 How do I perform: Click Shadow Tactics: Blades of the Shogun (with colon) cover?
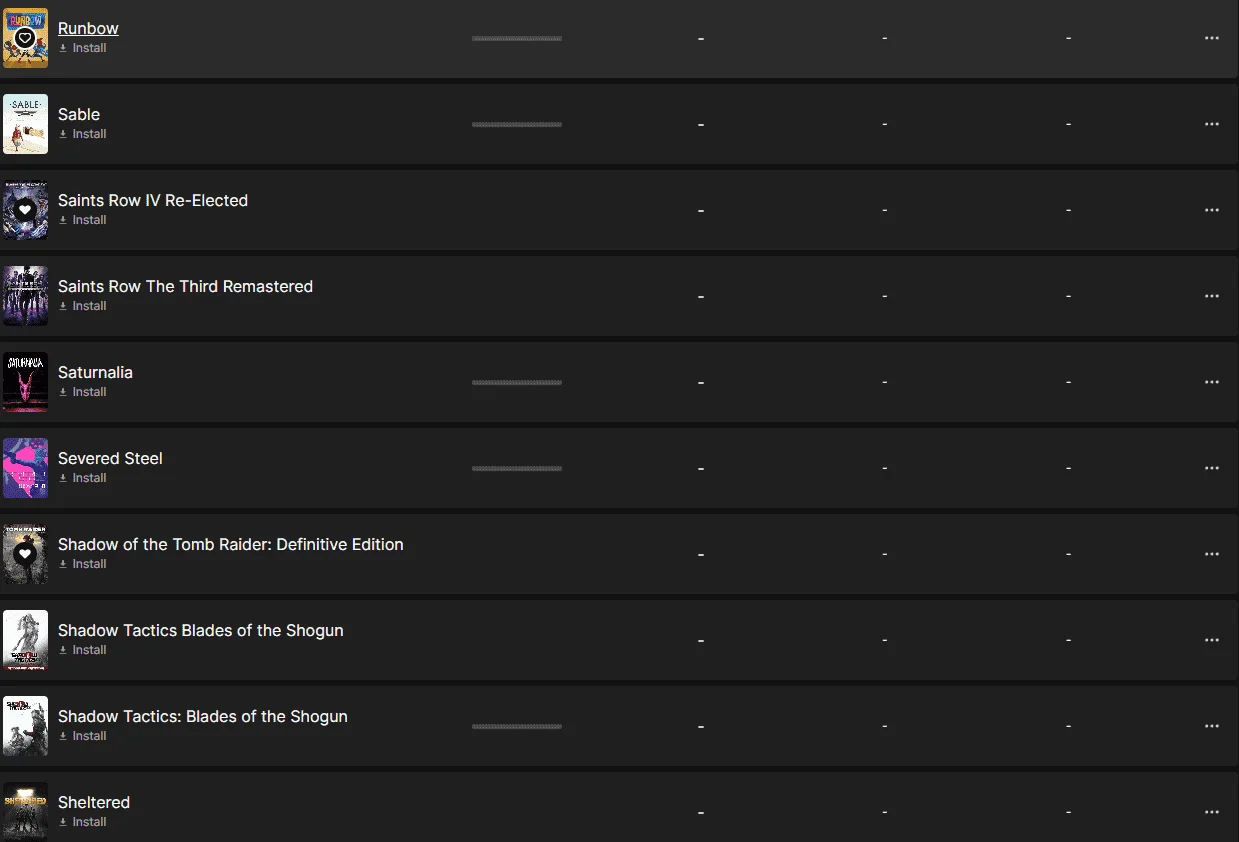tap(25, 726)
